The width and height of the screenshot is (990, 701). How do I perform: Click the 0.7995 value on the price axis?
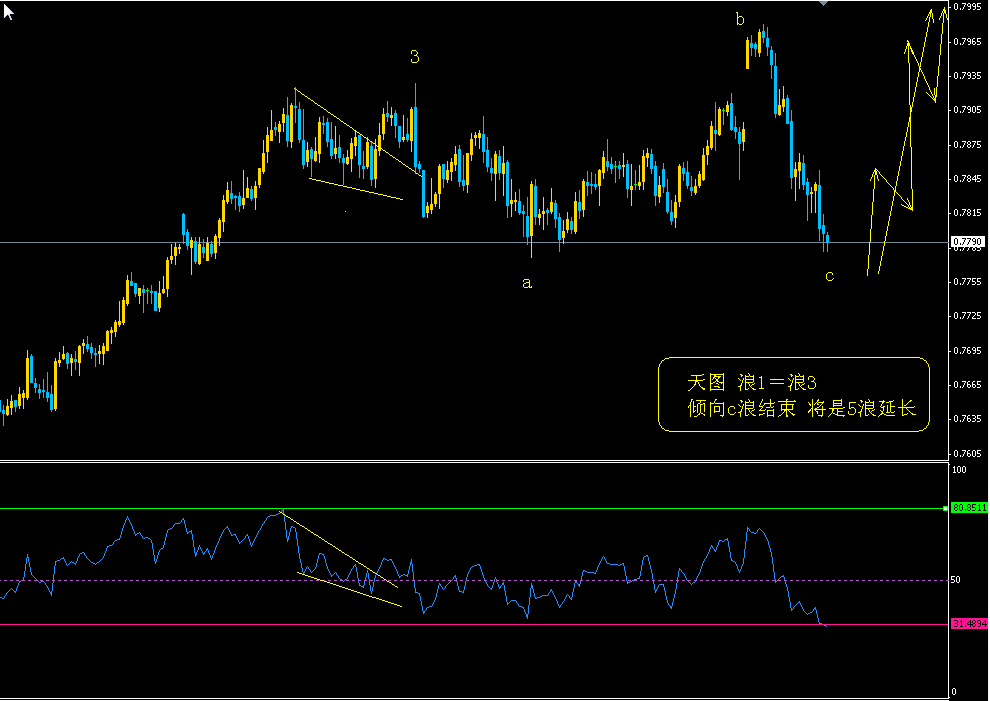point(969,9)
